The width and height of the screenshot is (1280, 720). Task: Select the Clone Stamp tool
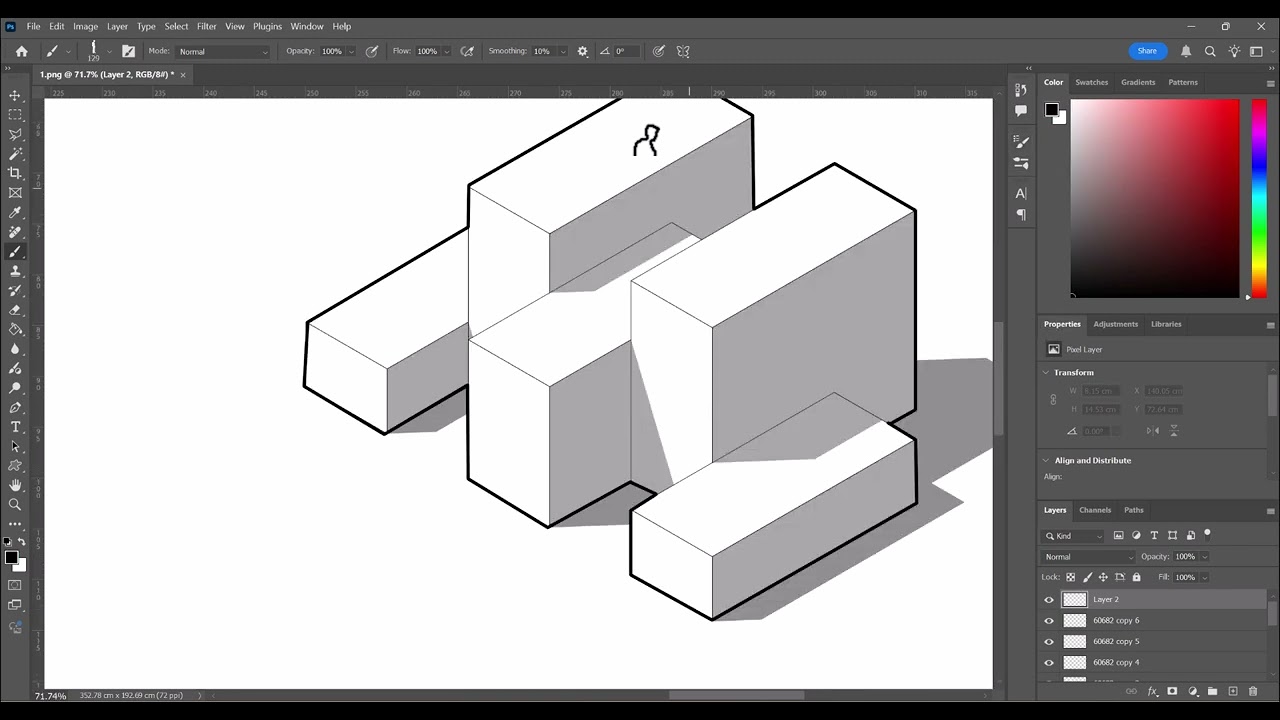15,271
